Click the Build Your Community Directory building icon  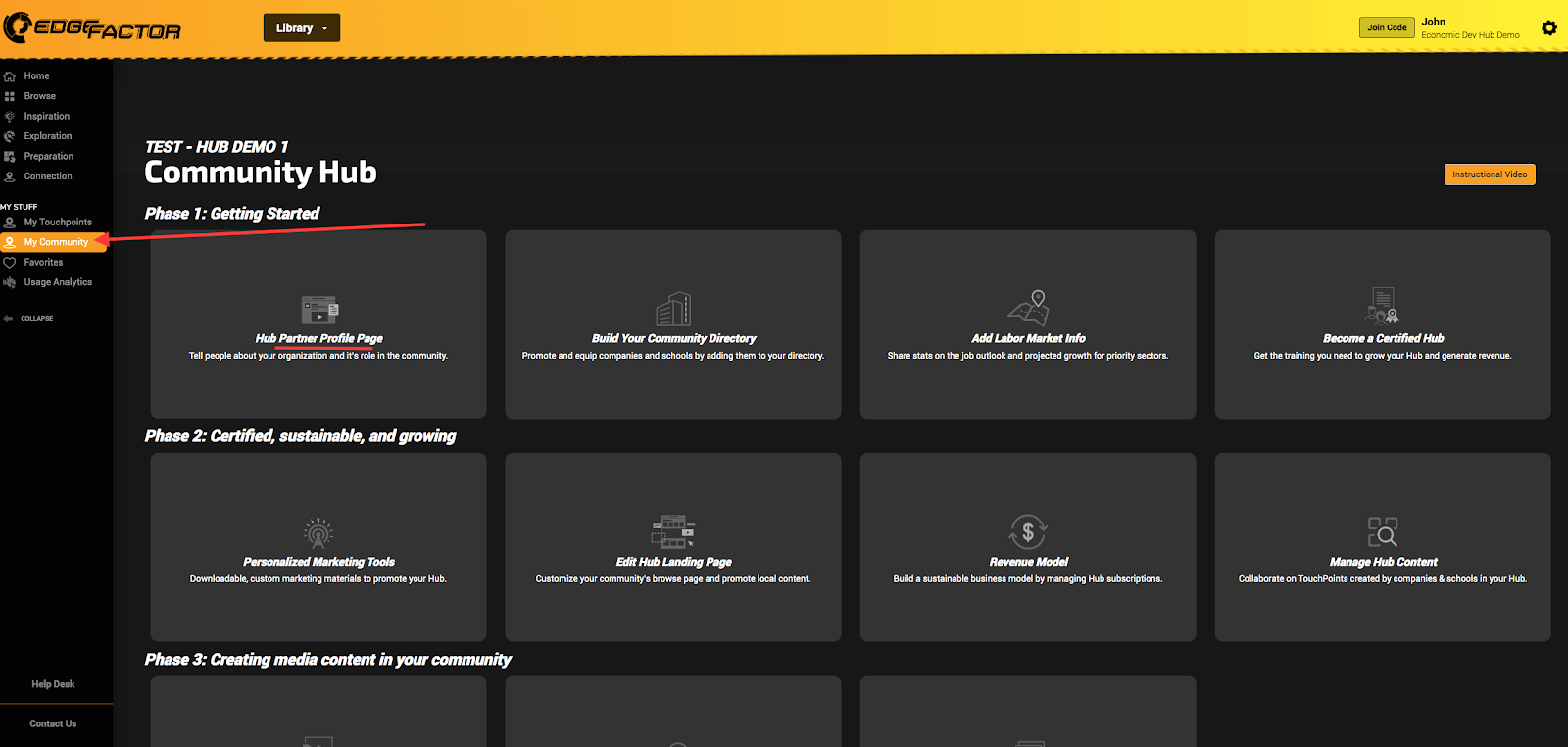(673, 309)
